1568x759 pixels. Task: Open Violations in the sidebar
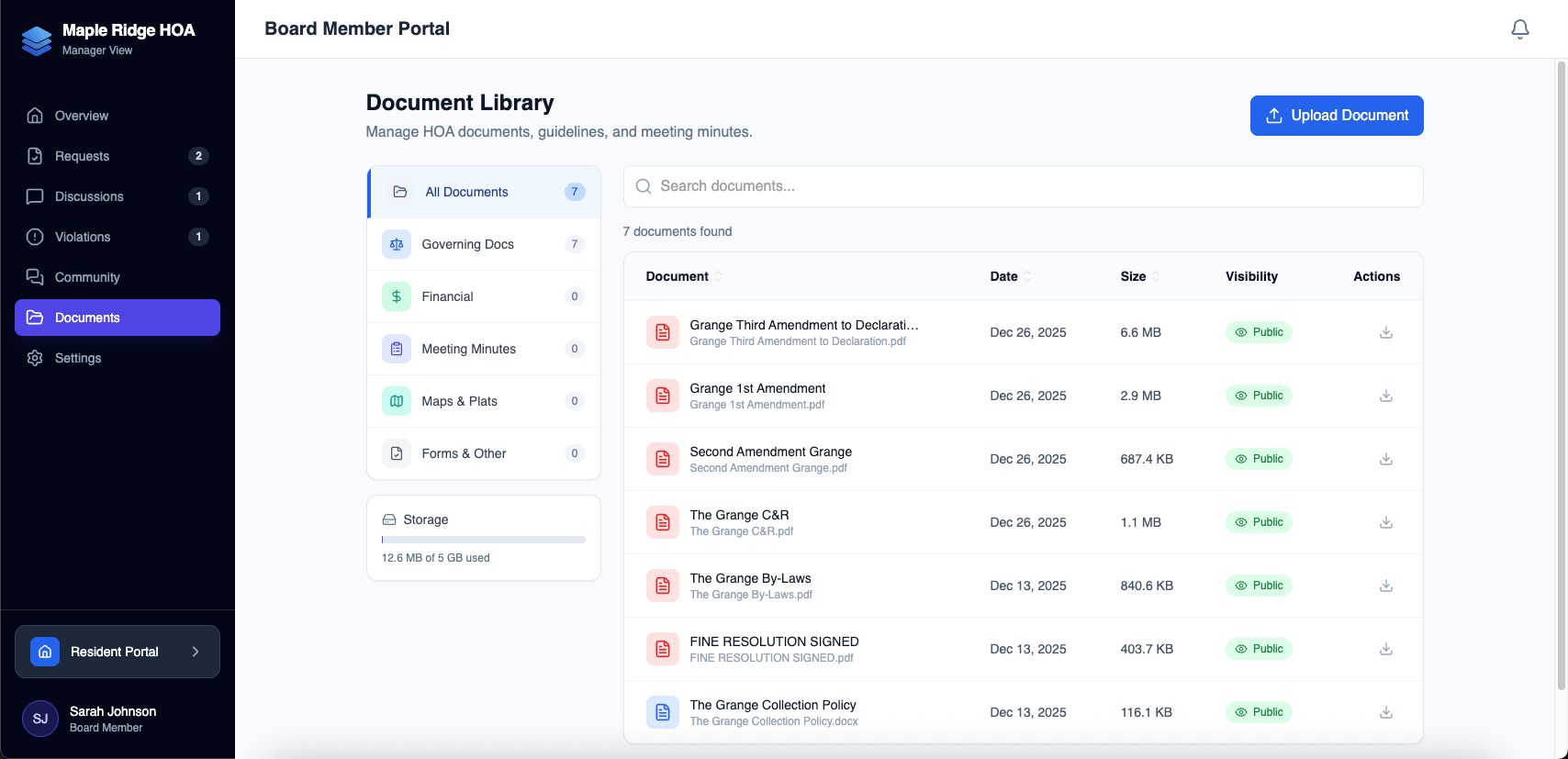pyautogui.click(x=118, y=237)
